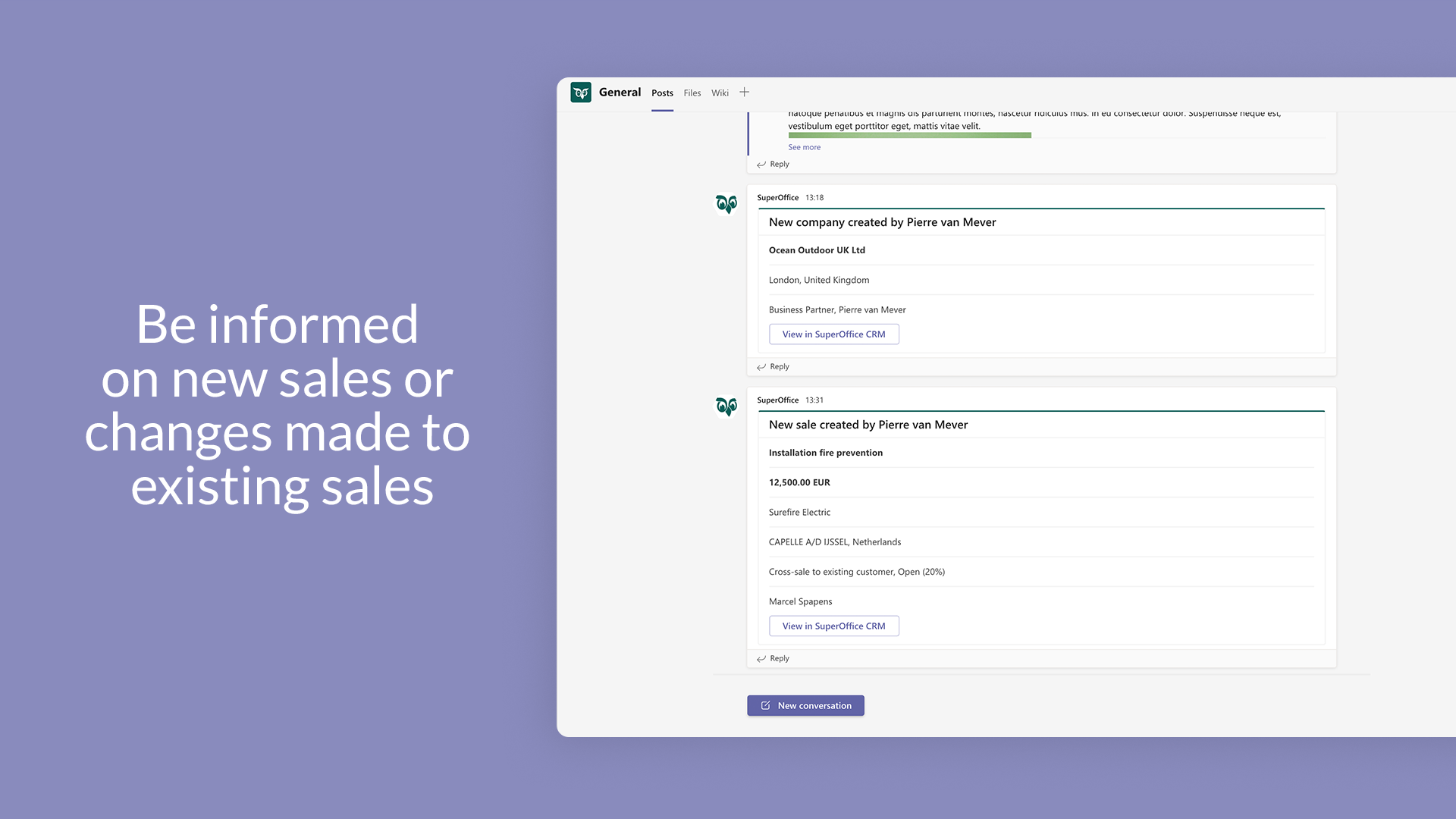Click the reply arrow icon under first post

click(761, 163)
